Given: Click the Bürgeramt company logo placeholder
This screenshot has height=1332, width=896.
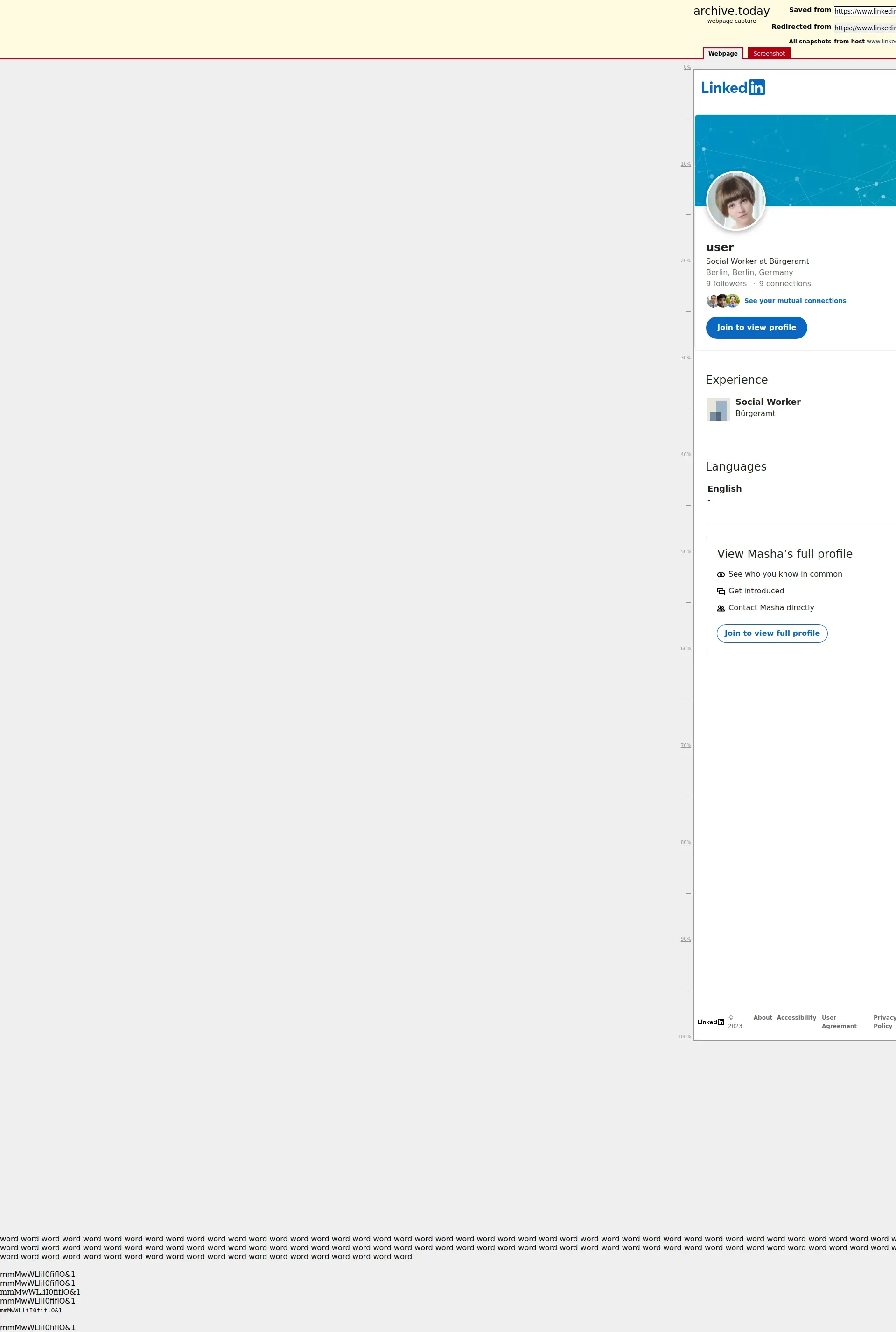Looking at the screenshot, I should tap(718, 409).
